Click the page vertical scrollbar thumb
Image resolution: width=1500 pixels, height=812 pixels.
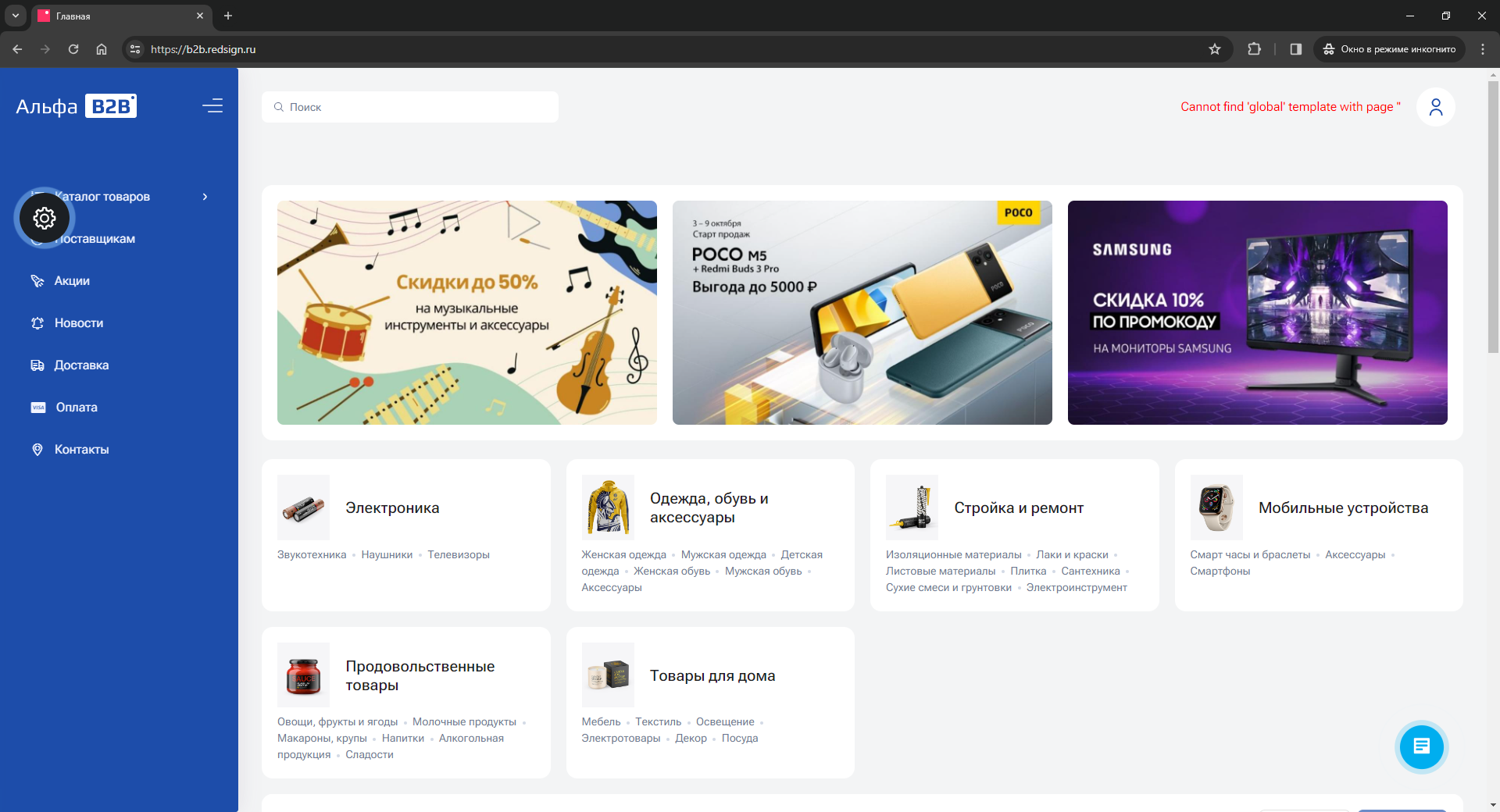coord(1493,216)
